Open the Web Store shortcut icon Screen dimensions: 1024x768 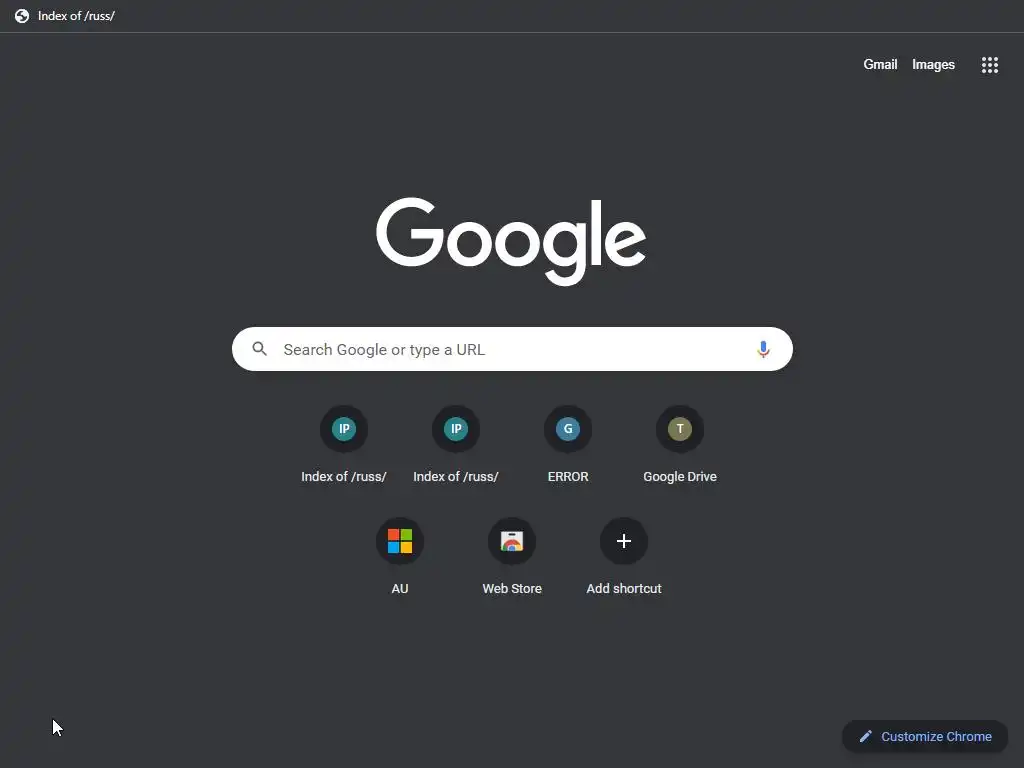pos(512,541)
